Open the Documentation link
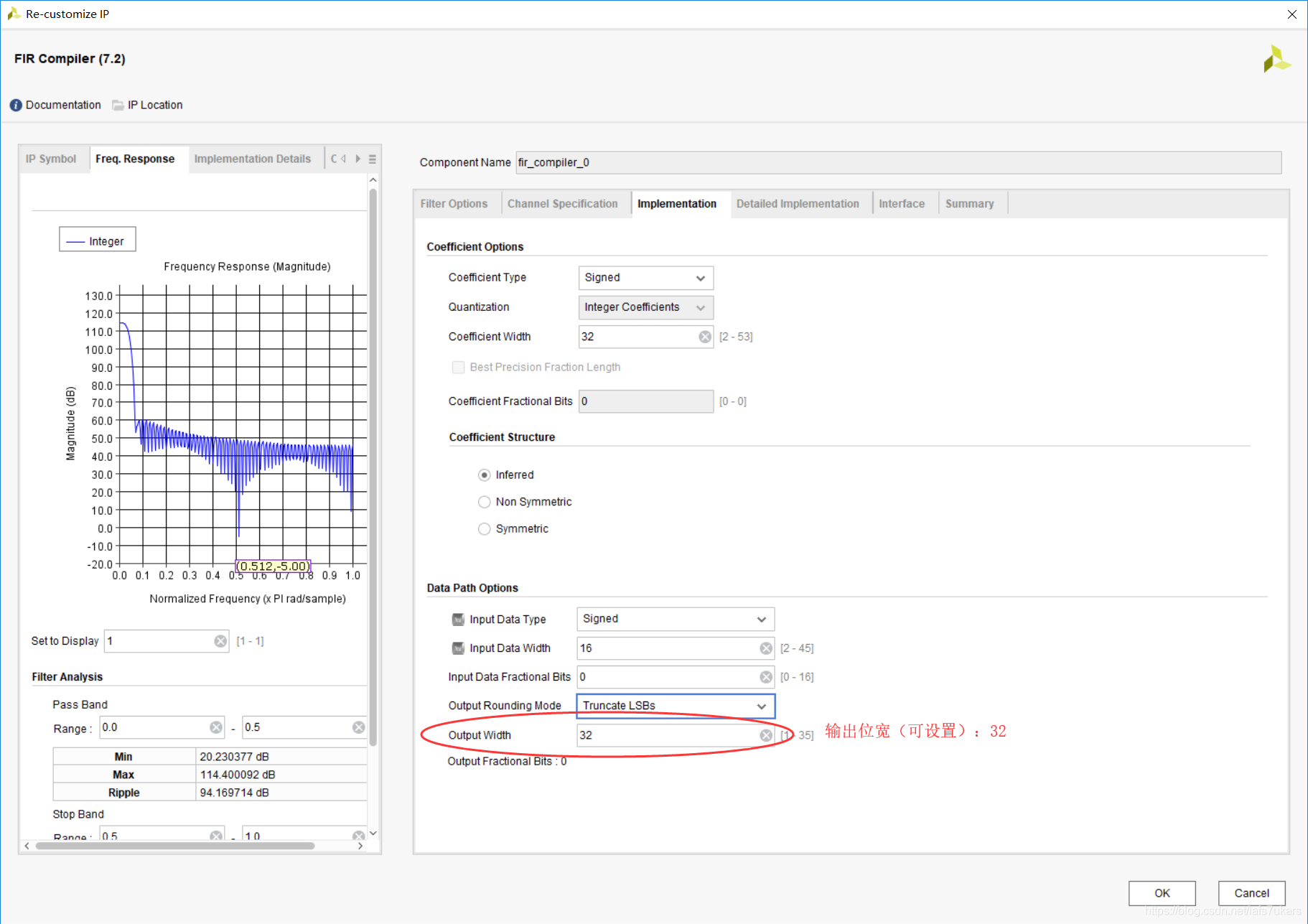Screen dimensions: 1308x924 63,105
